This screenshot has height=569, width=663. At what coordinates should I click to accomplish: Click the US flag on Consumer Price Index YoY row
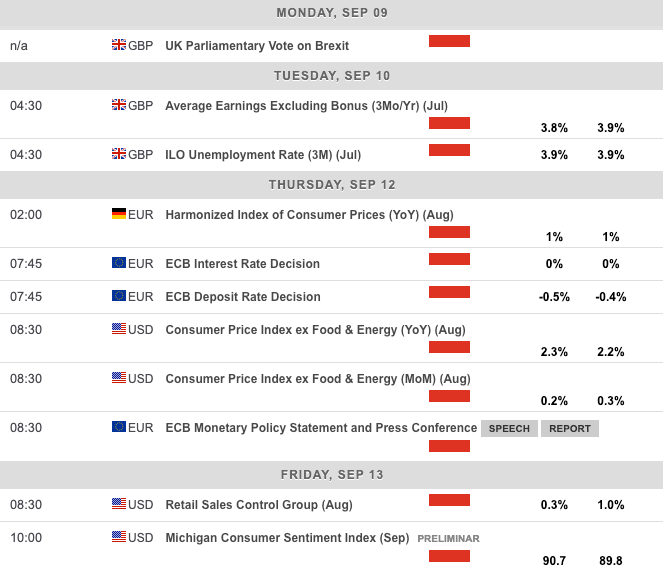pos(119,329)
